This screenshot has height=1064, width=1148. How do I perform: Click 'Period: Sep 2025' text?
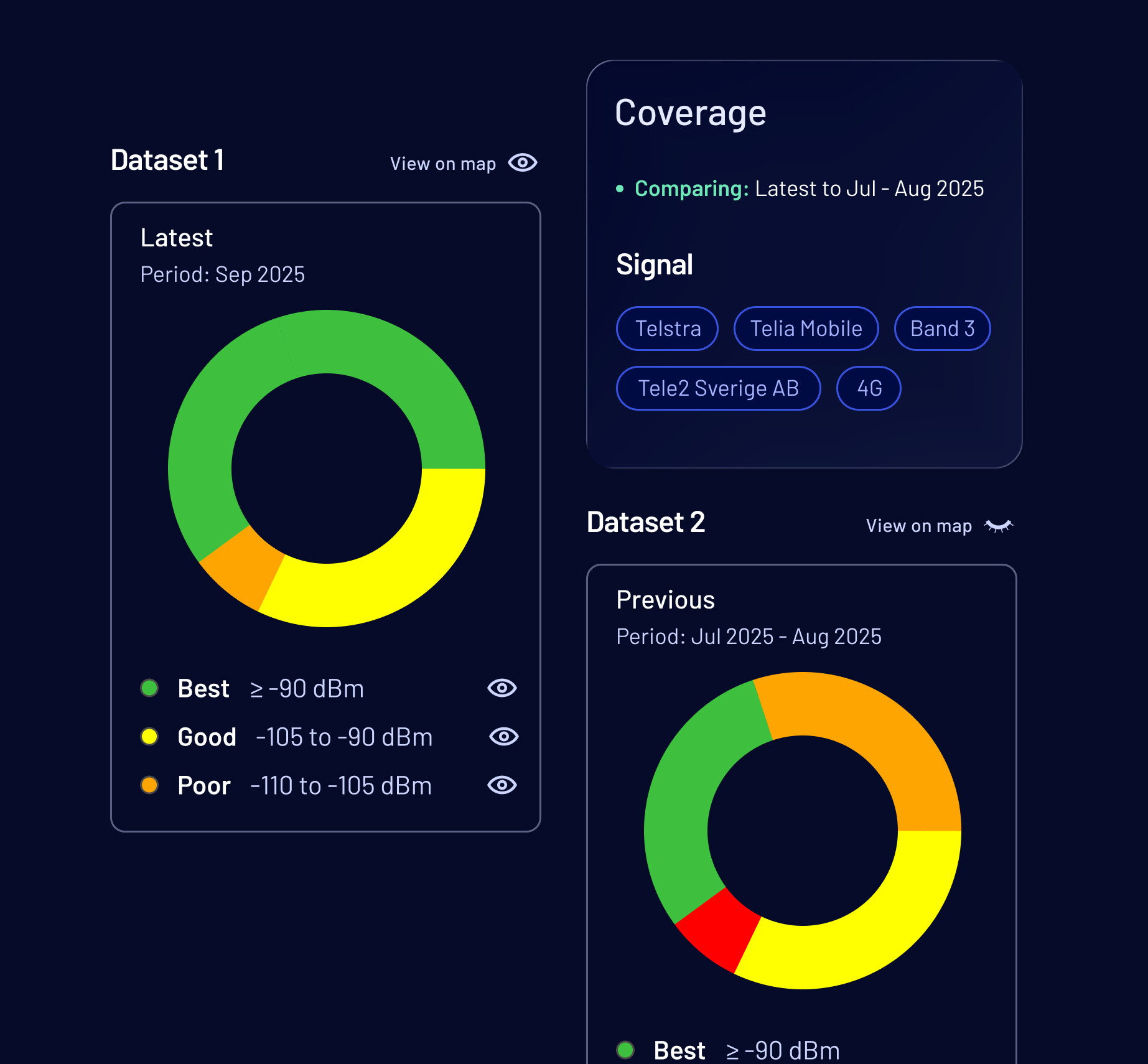coord(223,274)
